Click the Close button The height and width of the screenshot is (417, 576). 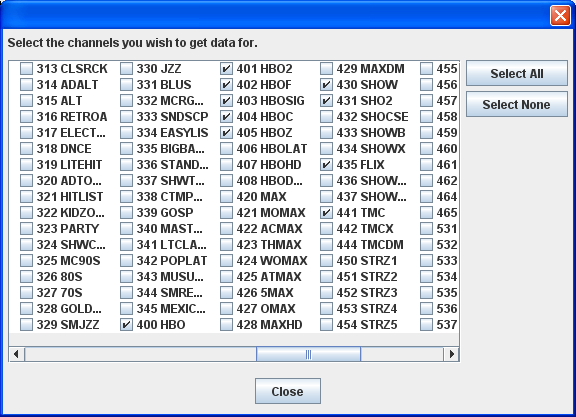pos(288,391)
